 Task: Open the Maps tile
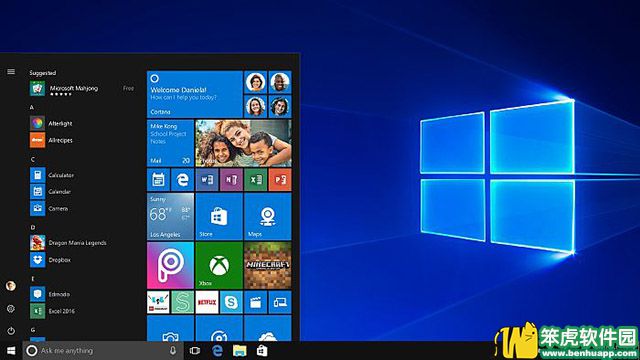(x=268, y=216)
